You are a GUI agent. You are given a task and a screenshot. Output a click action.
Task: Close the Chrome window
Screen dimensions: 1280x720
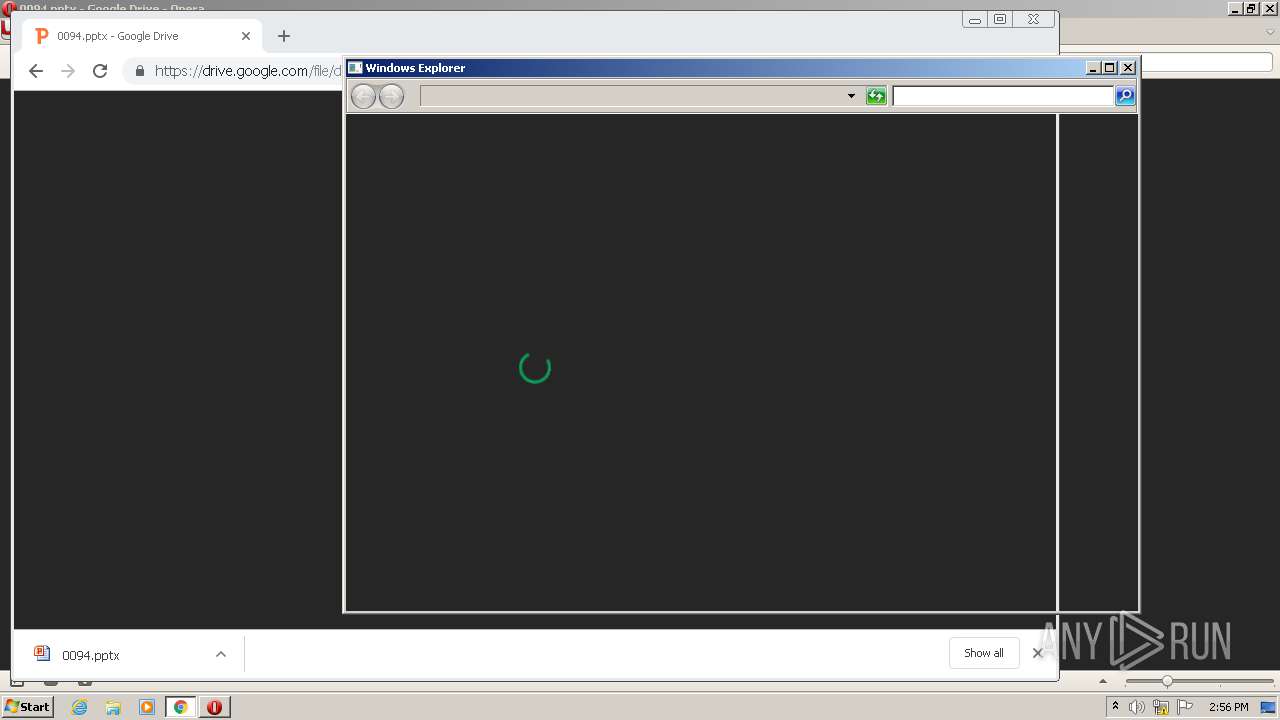1033,19
